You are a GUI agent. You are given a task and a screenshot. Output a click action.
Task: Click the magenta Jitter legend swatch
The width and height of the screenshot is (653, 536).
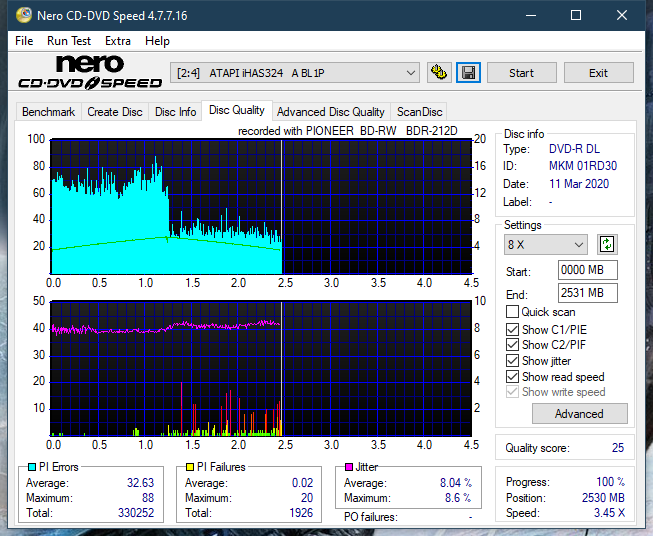coord(349,467)
